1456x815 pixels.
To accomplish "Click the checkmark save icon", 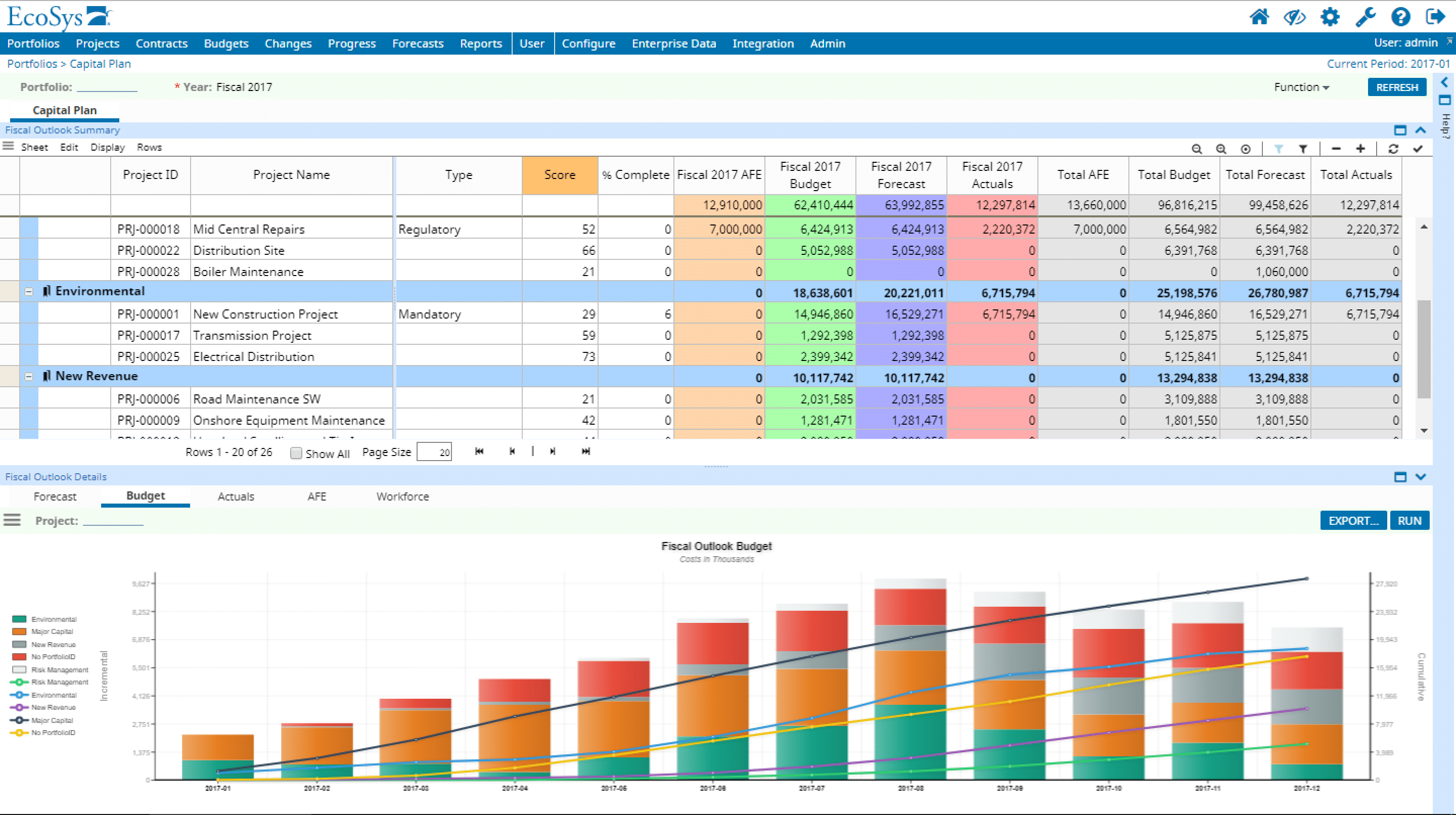I will [1418, 149].
